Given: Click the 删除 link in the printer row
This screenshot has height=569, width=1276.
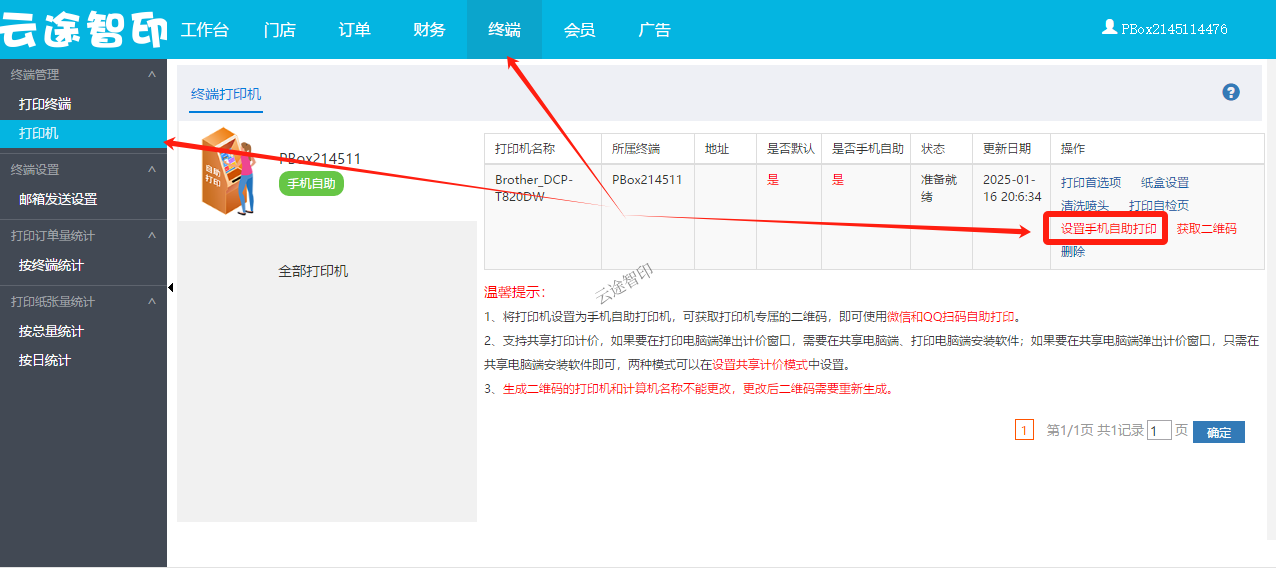Looking at the screenshot, I should pos(1073,252).
